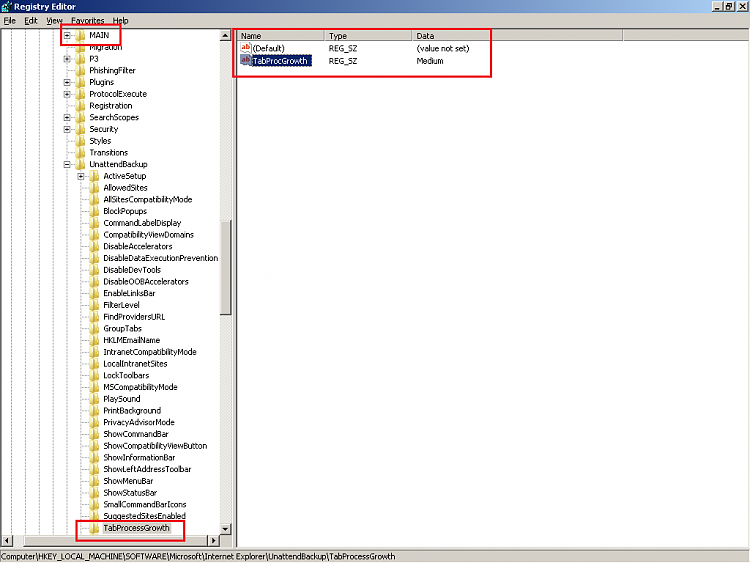This screenshot has height=563, width=750.
Task: Click the Registry Editor title bar icon
Action: tap(6, 6)
